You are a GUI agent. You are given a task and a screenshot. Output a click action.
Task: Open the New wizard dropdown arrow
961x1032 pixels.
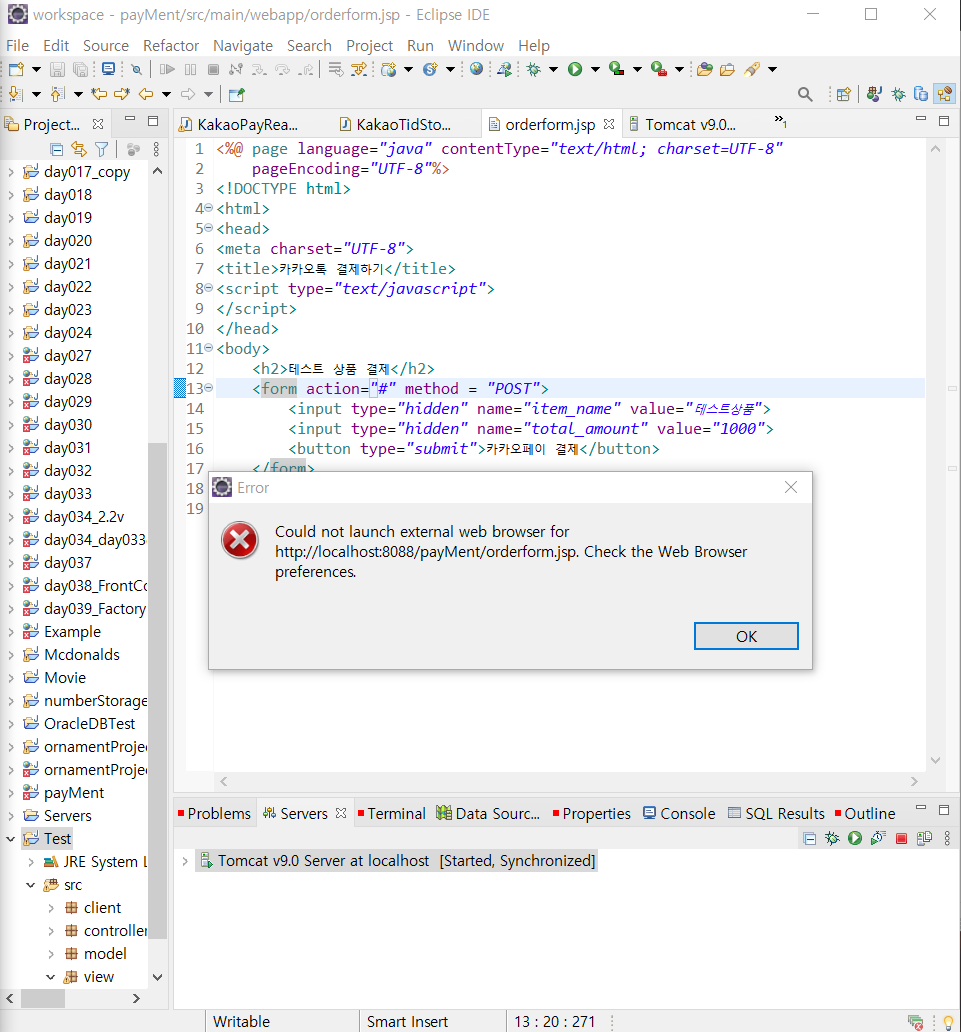36,69
